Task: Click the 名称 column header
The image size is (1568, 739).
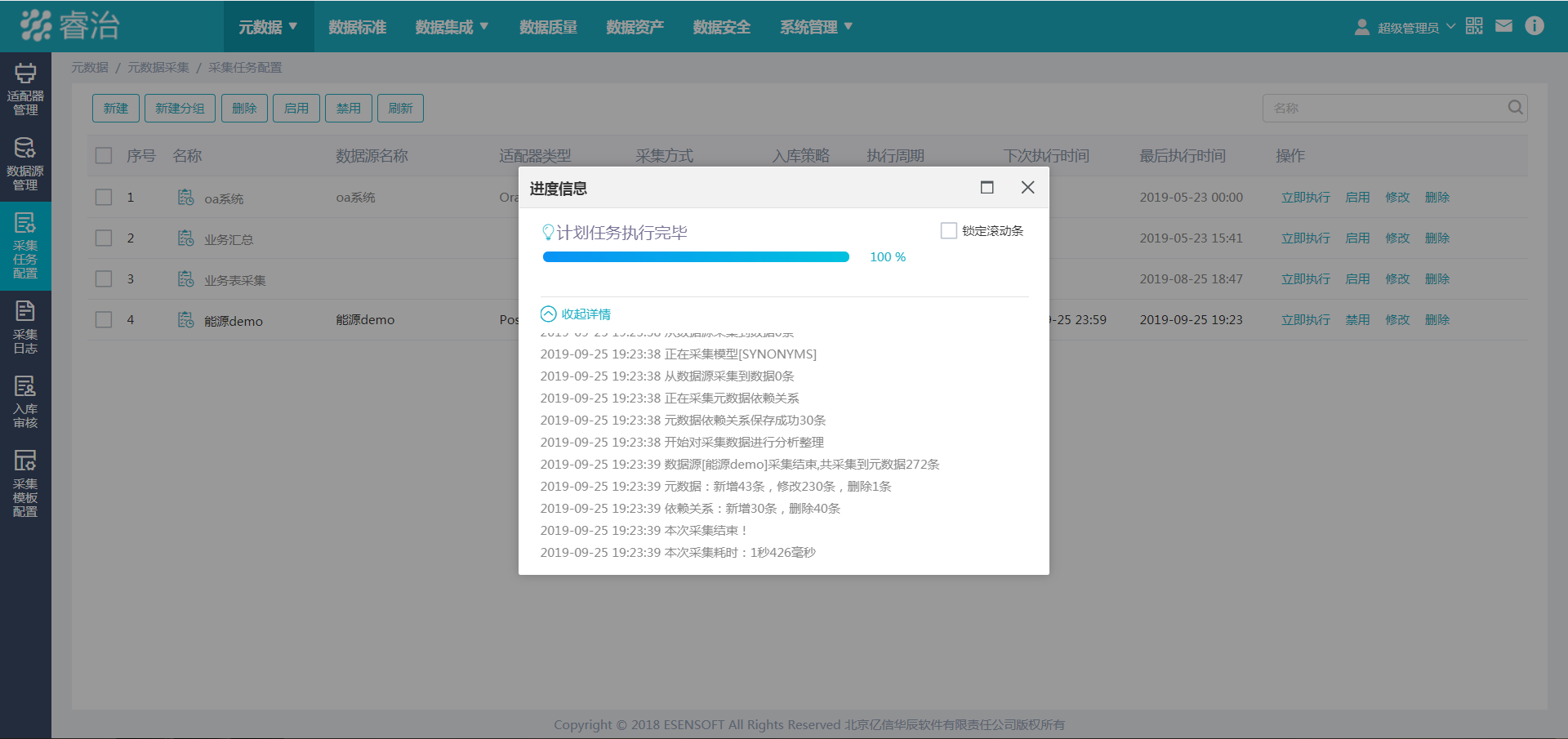Action: (x=187, y=155)
